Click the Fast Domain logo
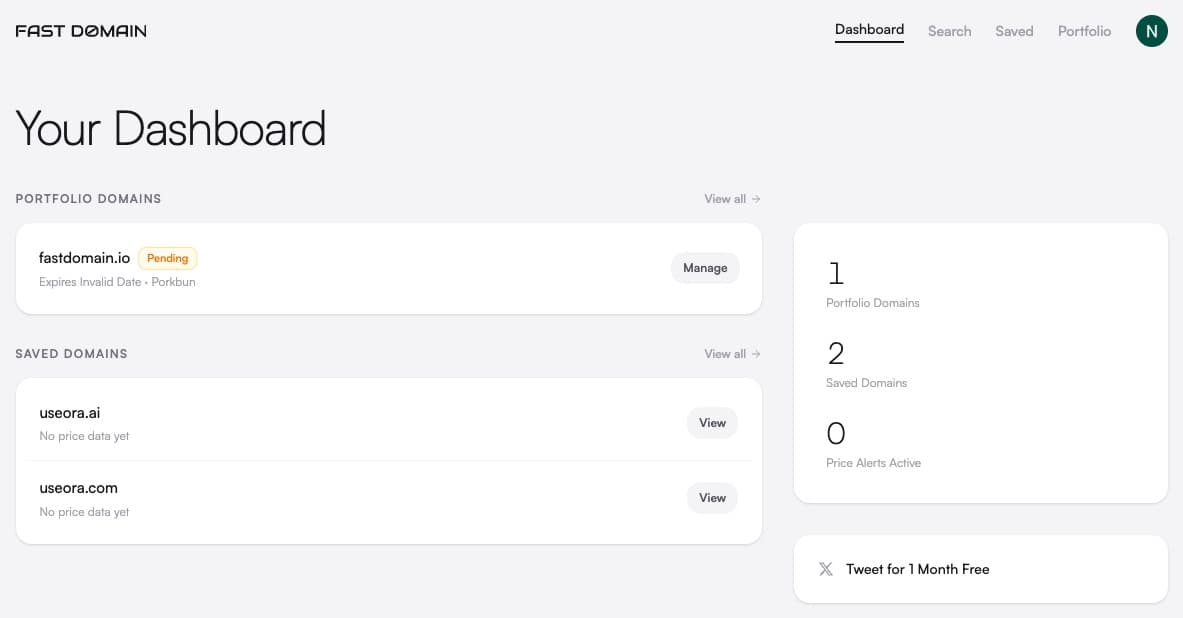 click(x=80, y=30)
